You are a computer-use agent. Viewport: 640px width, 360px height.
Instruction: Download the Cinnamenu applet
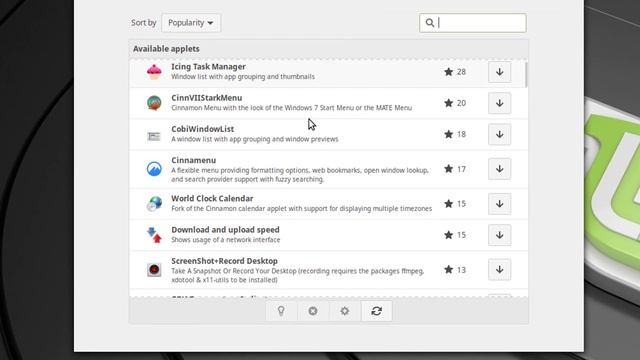[x=500, y=169]
